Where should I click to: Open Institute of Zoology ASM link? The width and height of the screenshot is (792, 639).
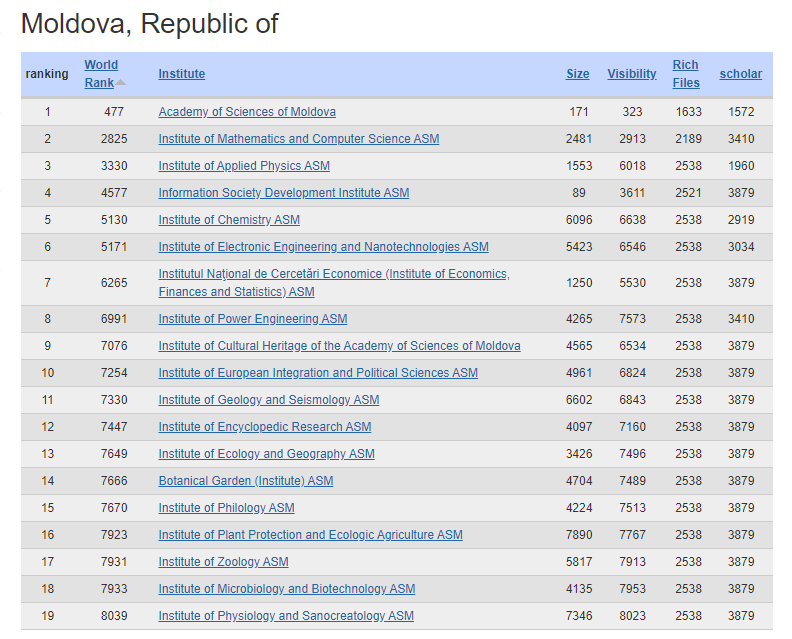click(223, 562)
